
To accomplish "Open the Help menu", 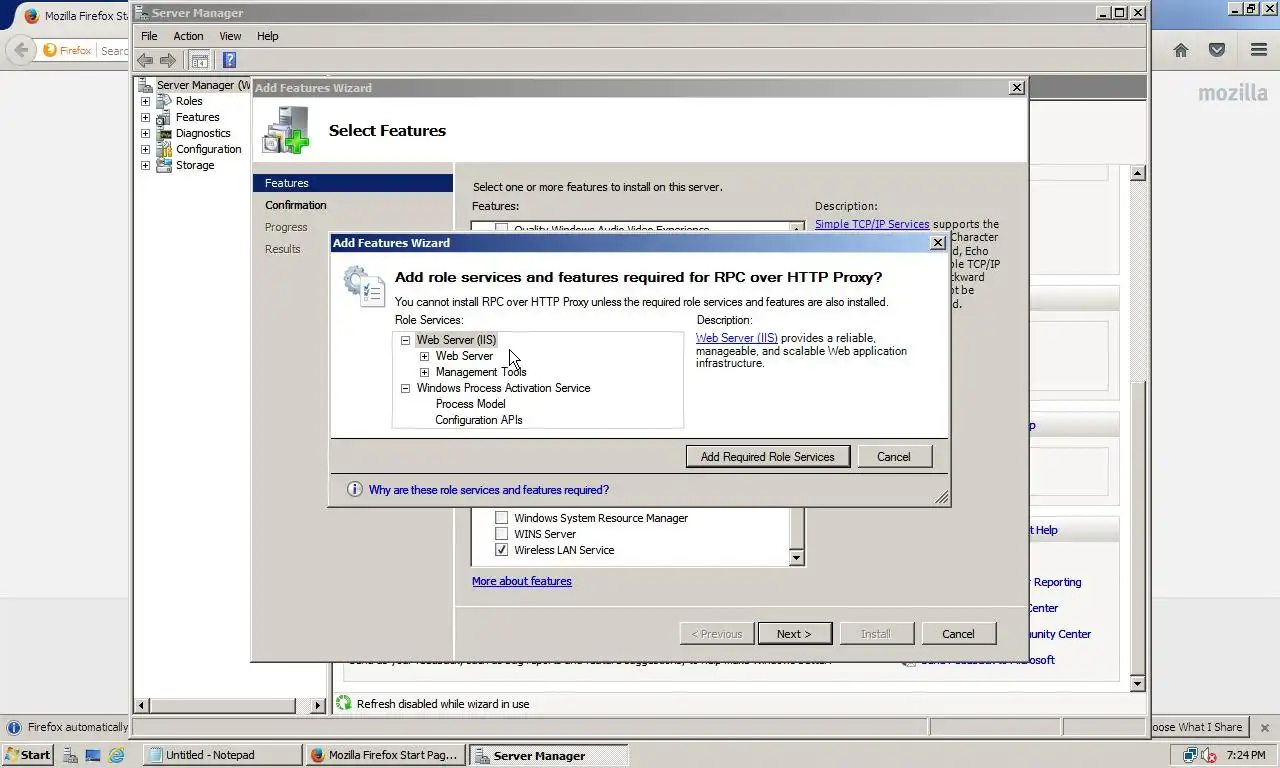I will pyautogui.click(x=267, y=36).
